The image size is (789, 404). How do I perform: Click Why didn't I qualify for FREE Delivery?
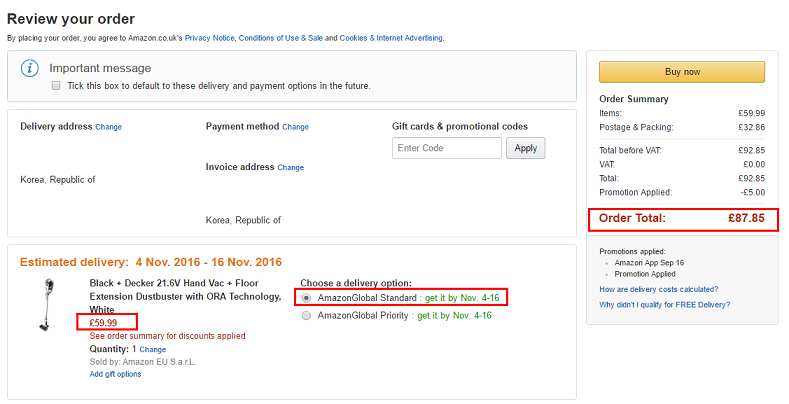pos(664,304)
